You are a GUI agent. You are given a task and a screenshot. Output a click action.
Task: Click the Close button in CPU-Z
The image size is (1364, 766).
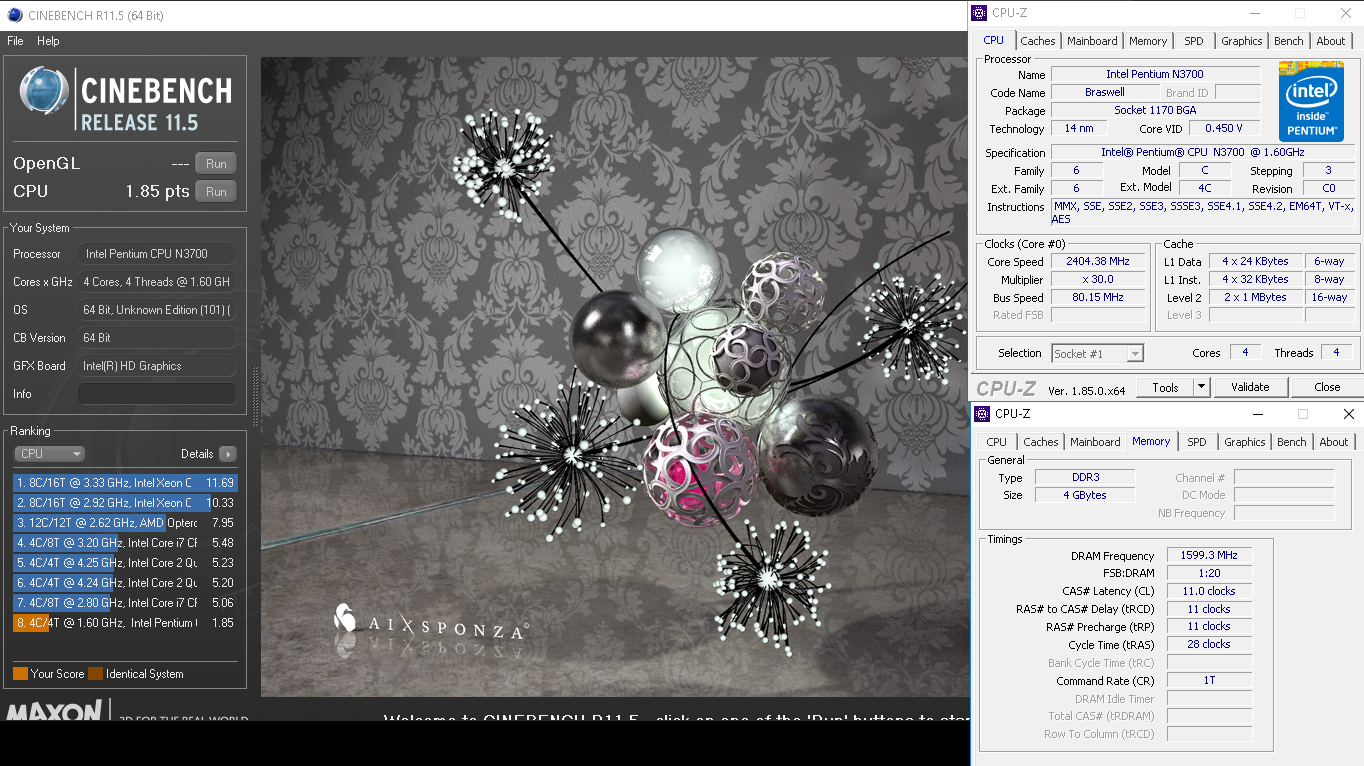point(1327,387)
